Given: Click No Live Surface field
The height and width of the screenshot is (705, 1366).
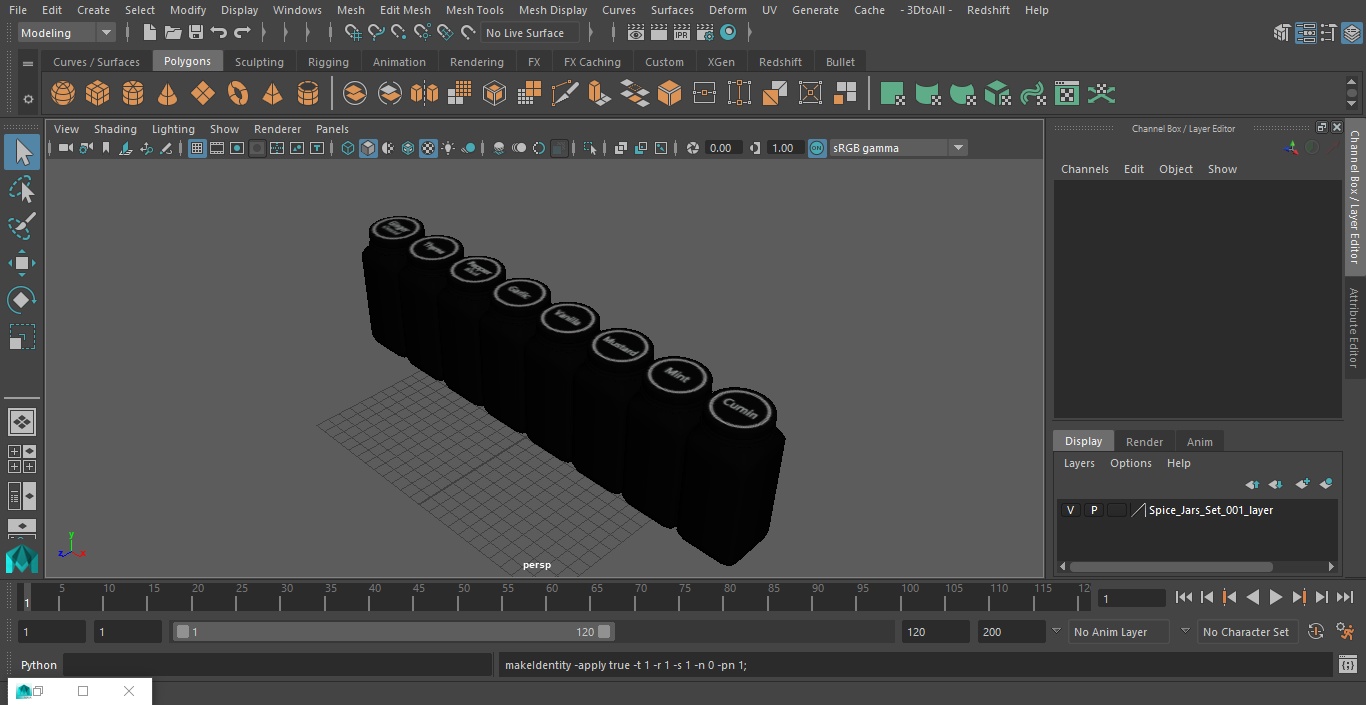Looking at the screenshot, I should click(x=530, y=33).
